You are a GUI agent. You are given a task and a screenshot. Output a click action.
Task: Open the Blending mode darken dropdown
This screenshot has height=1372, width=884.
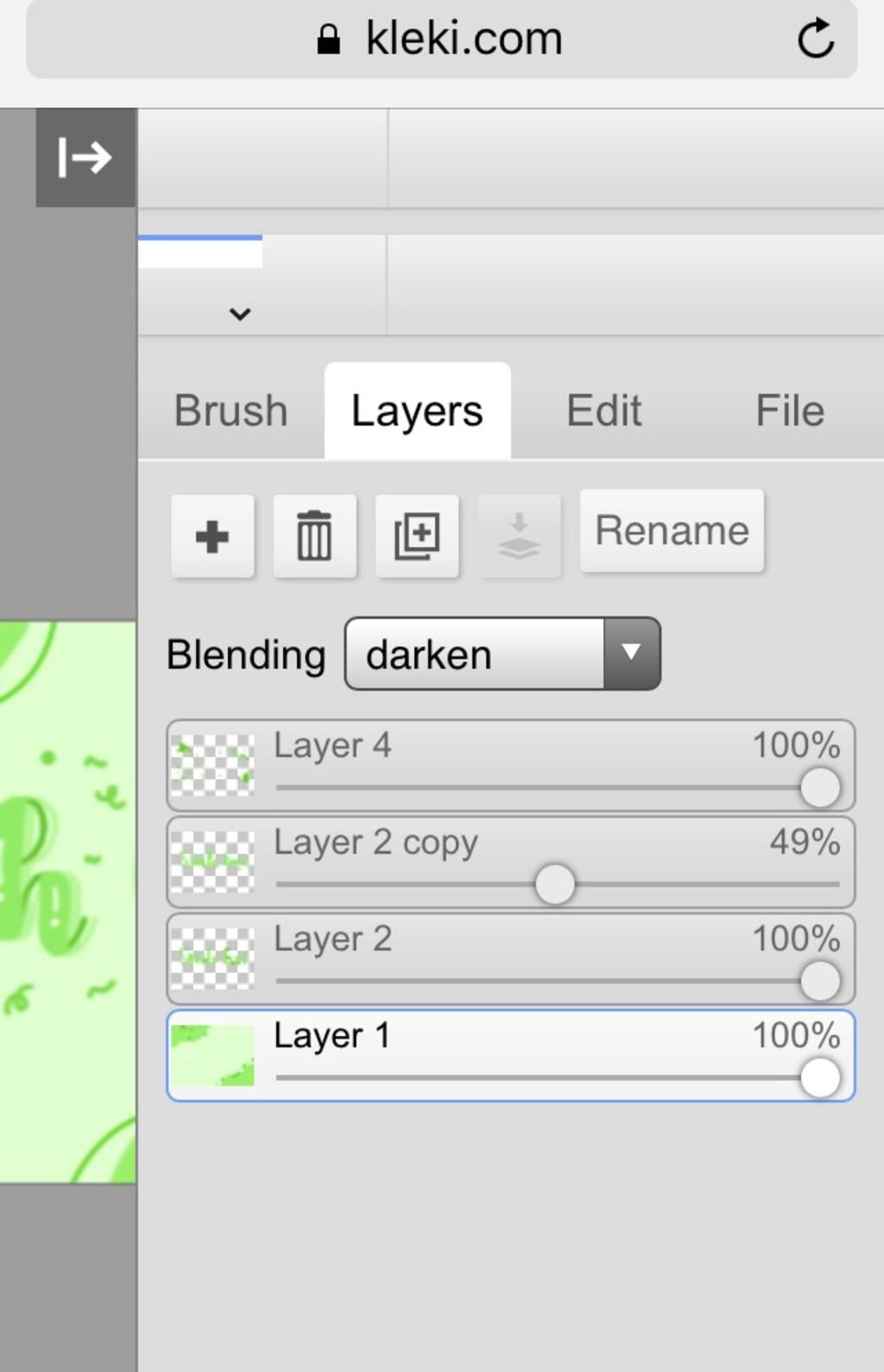click(x=502, y=654)
